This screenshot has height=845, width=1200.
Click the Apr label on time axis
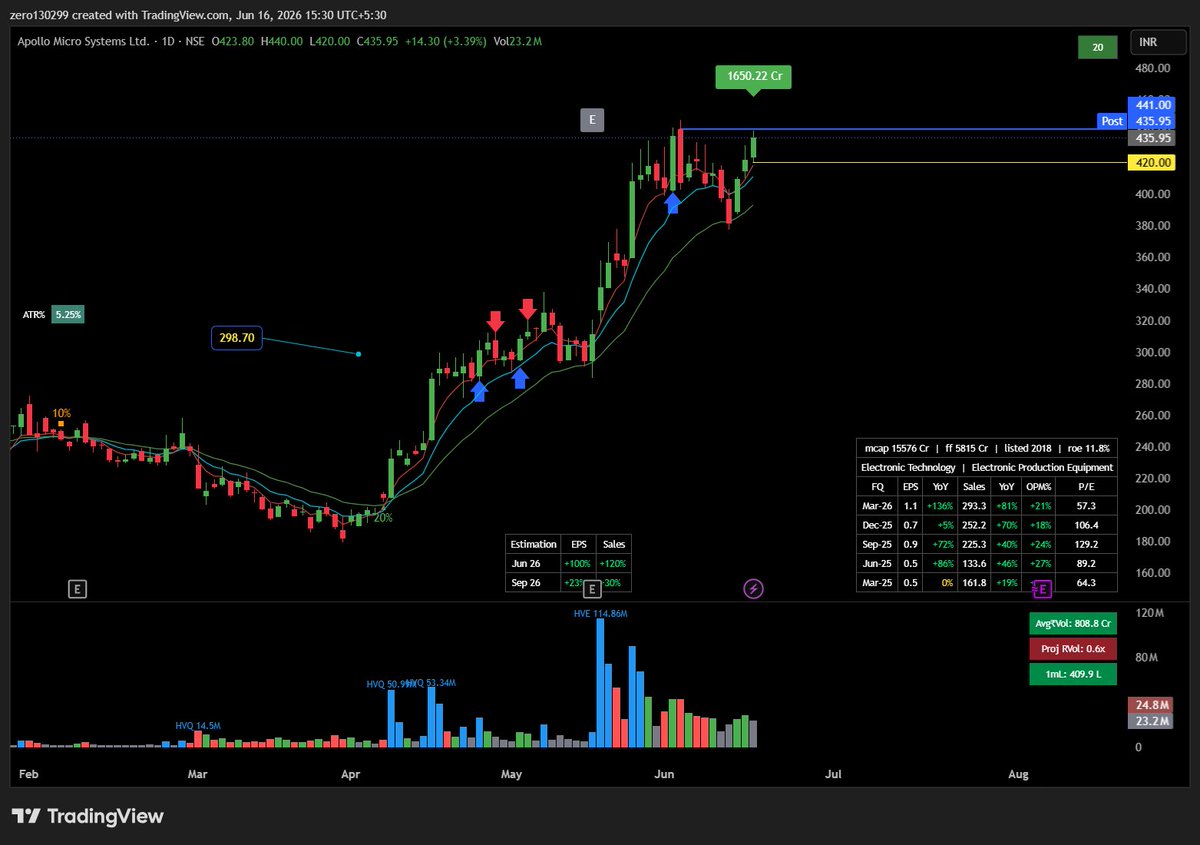(349, 773)
